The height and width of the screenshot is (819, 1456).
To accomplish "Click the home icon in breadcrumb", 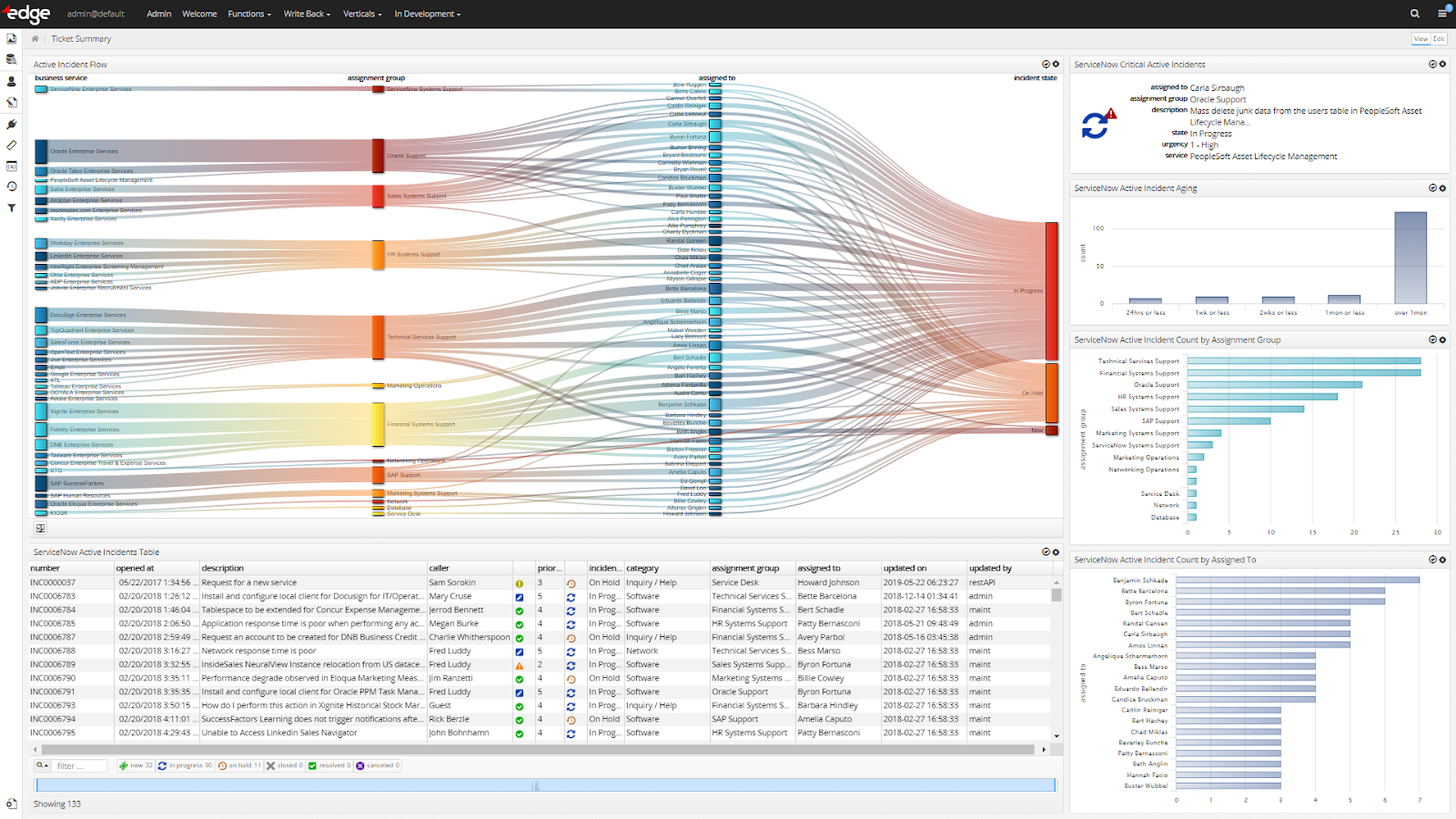I will [x=35, y=39].
